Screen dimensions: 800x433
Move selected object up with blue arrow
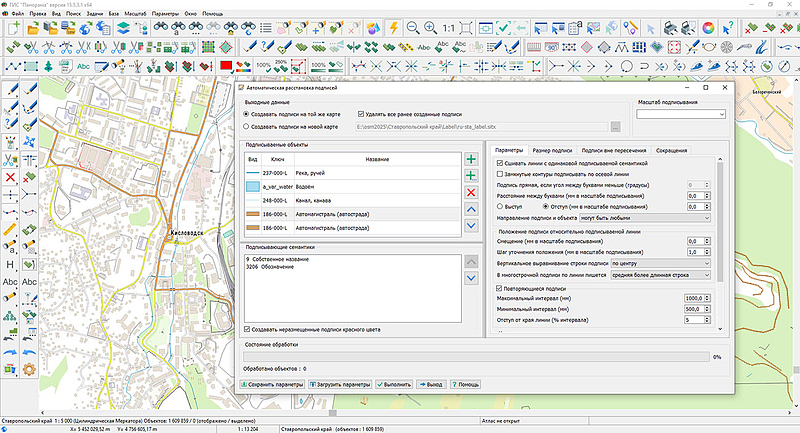pos(472,208)
